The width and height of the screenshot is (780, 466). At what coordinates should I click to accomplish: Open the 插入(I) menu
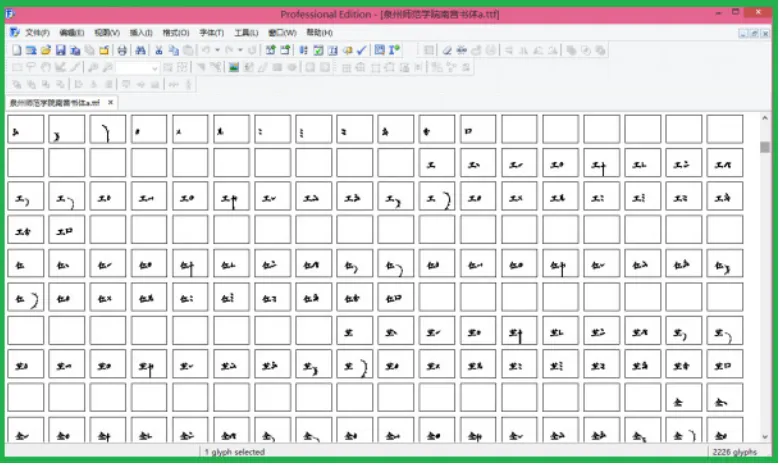(x=141, y=33)
